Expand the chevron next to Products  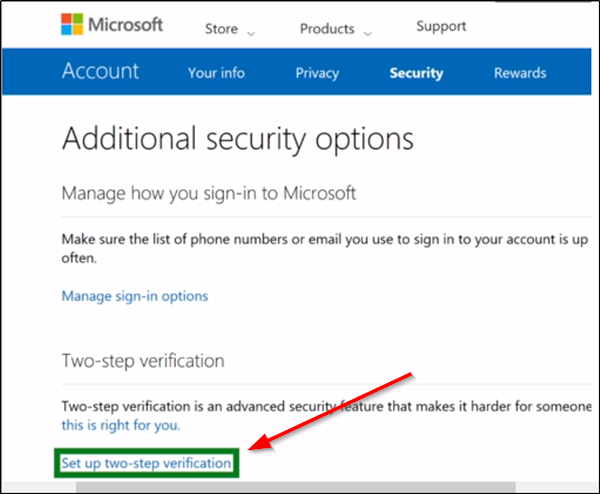coord(368,34)
